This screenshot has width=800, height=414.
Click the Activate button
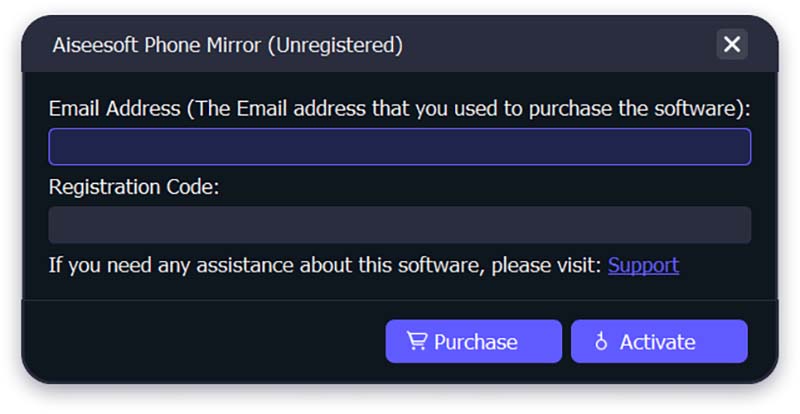659,342
